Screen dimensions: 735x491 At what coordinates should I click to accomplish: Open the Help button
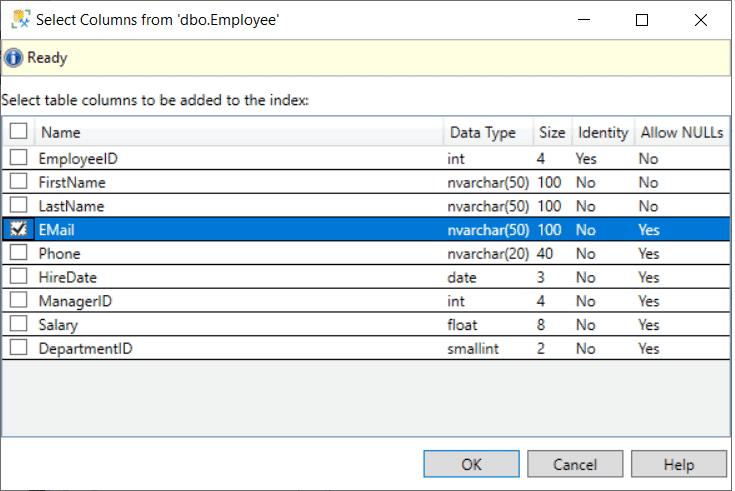[x=678, y=464]
